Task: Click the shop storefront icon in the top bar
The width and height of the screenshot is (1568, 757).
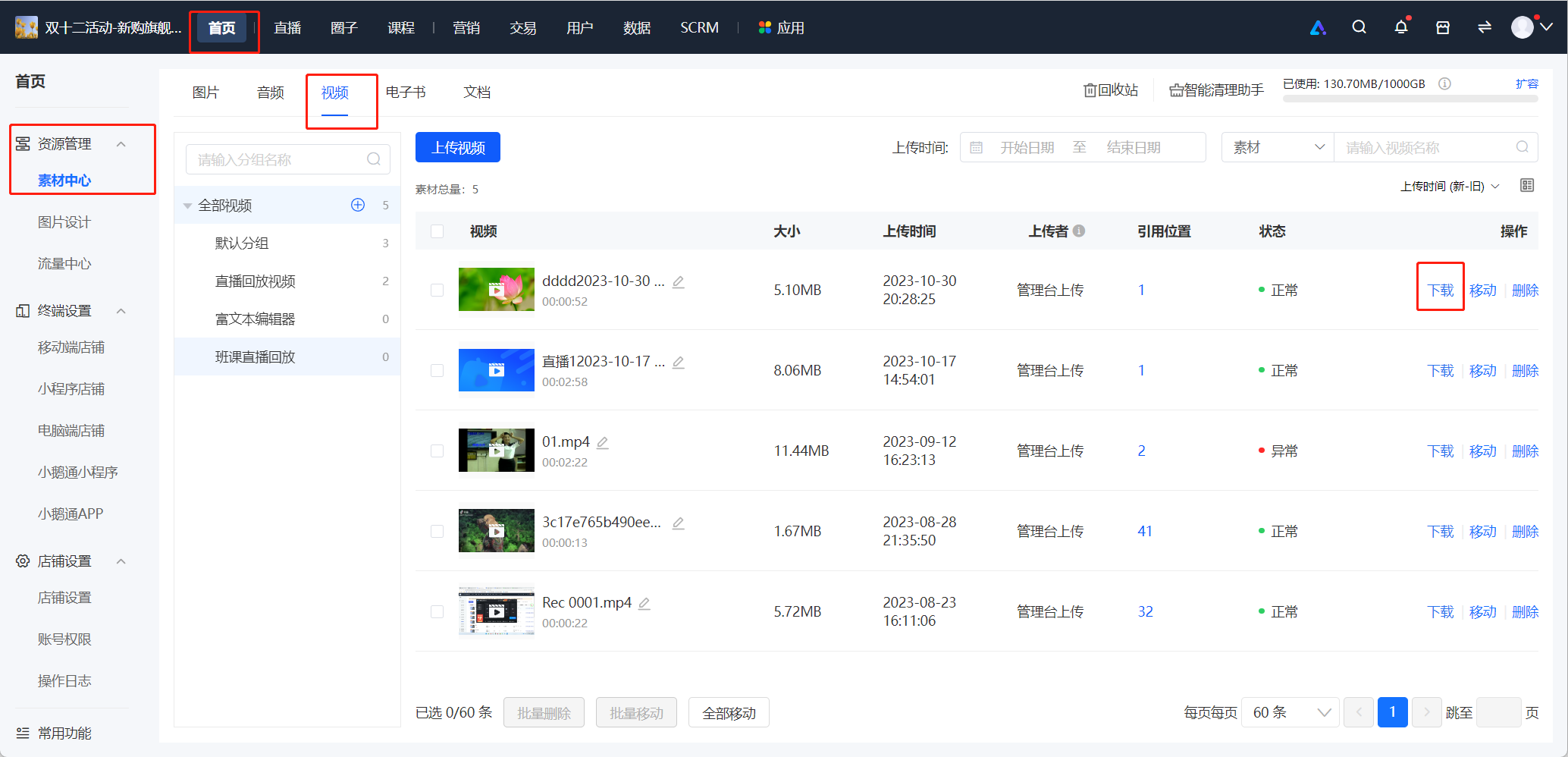Action: pos(1443,27)
